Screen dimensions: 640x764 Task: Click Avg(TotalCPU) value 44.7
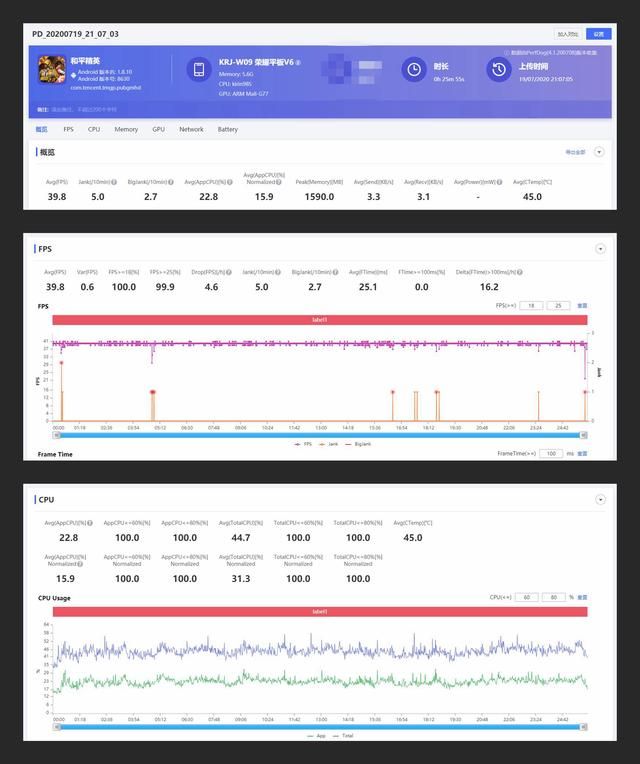point(241,538)
